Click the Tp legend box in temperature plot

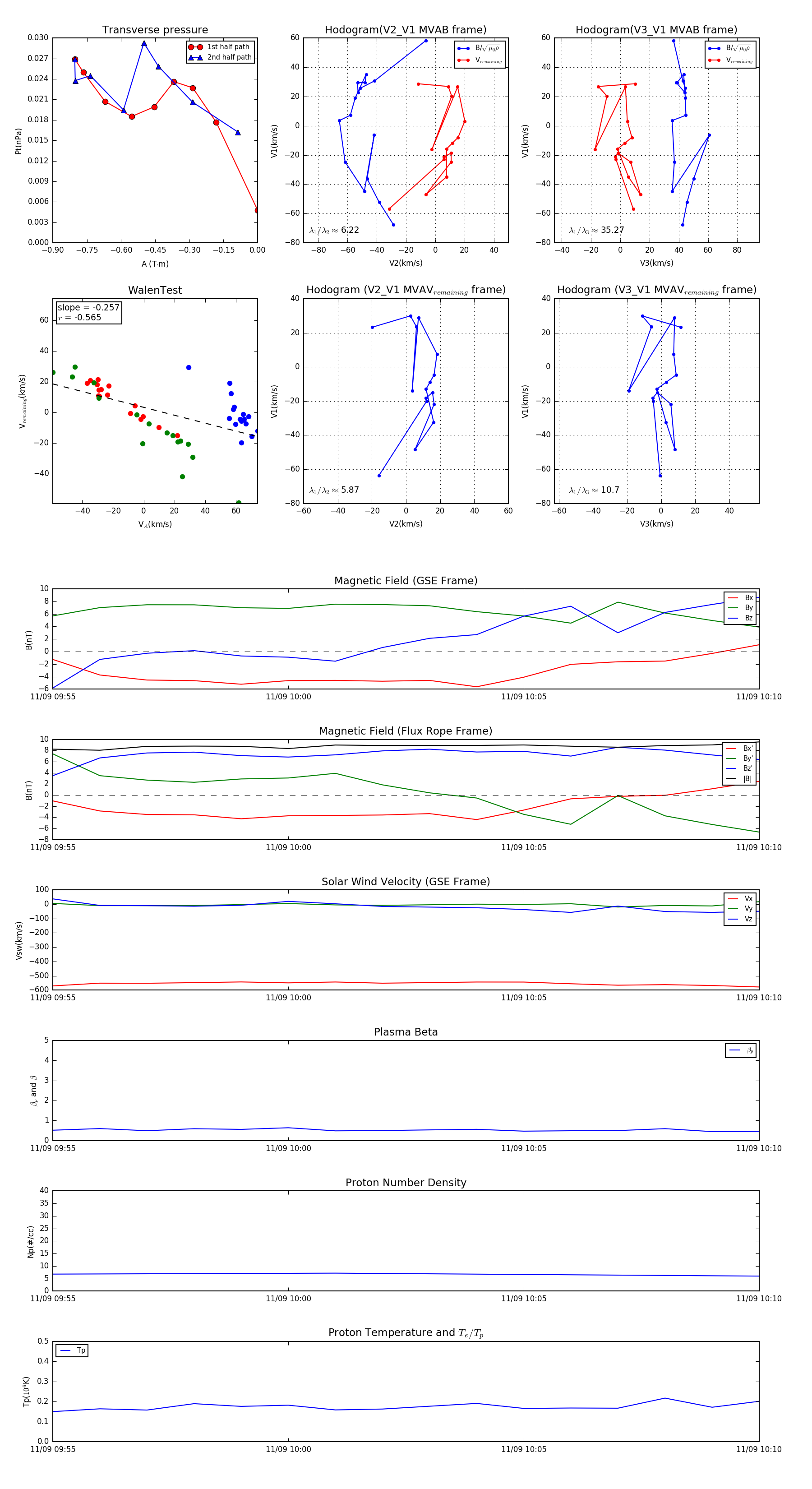click(72, 1351)
